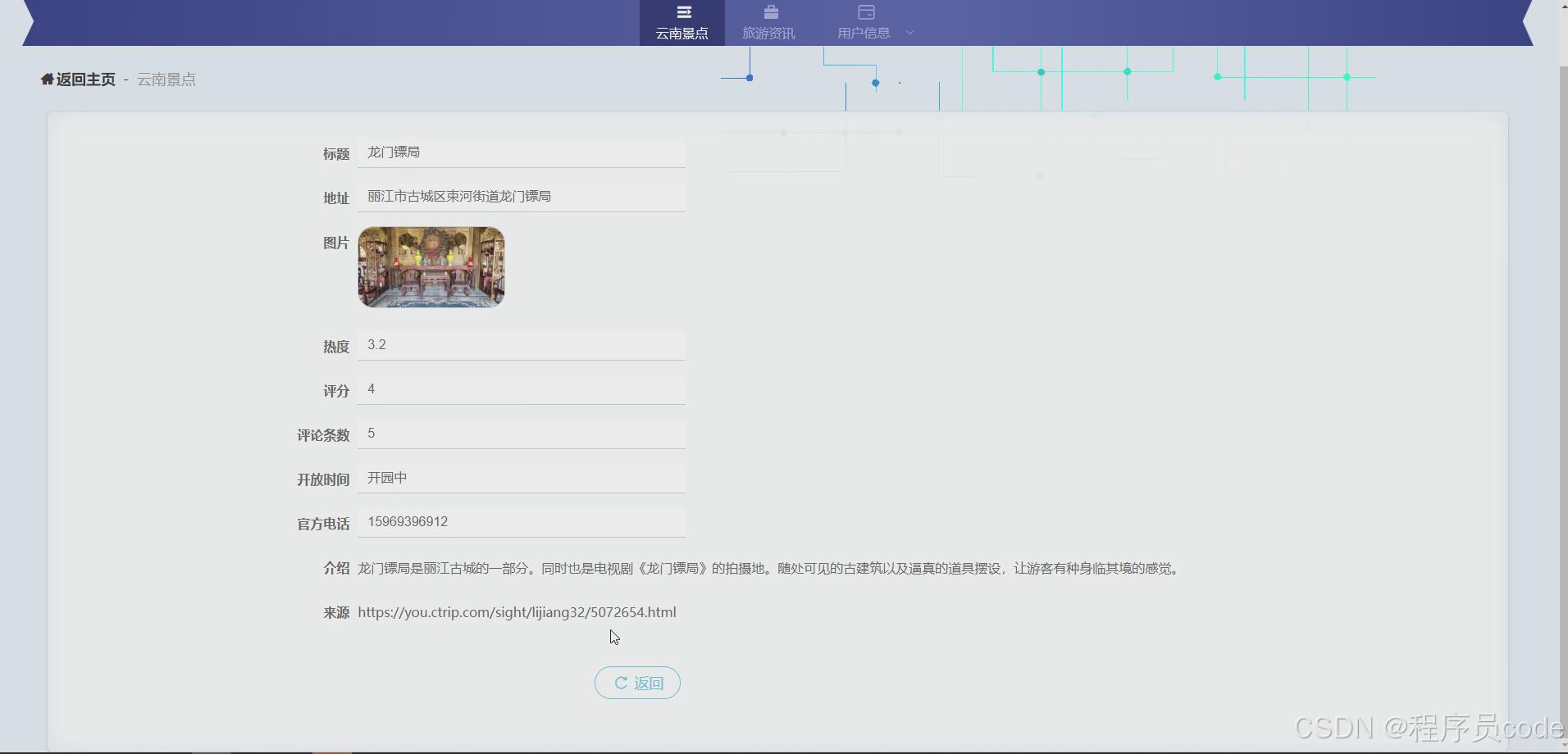Select the 官方电话 phone number field
1568x754 pixels.
[521, 521]
